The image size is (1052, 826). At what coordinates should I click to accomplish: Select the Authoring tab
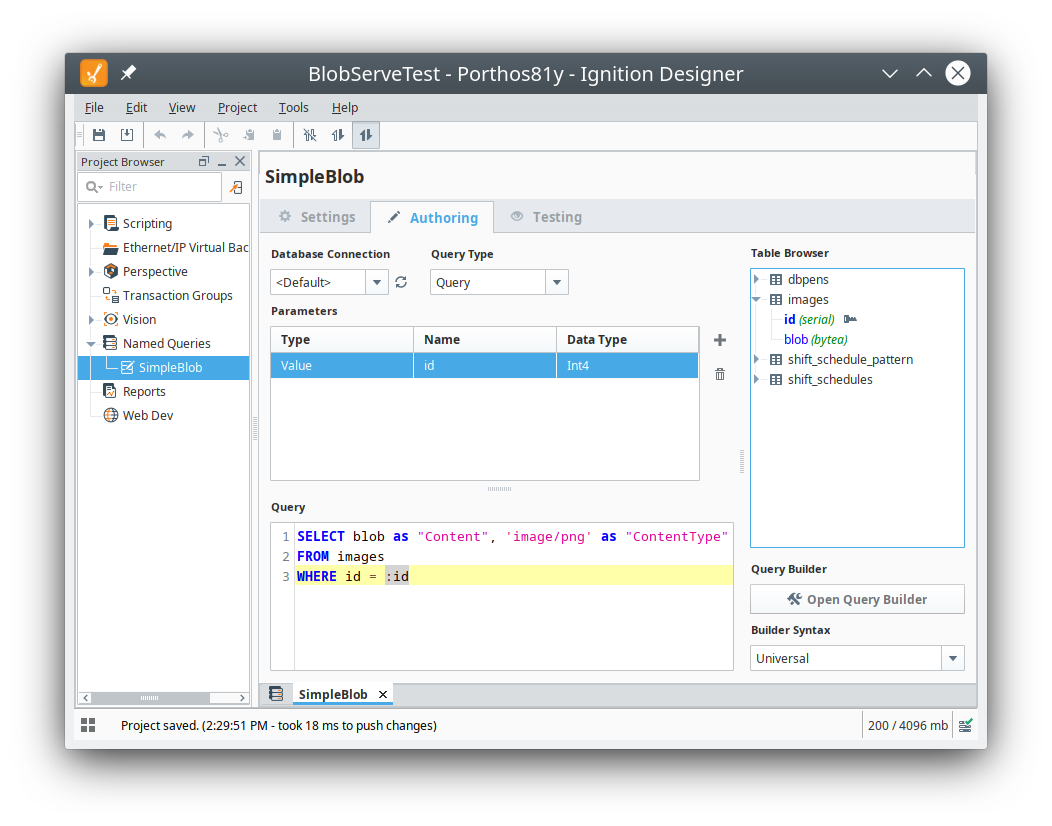(432, 217)
